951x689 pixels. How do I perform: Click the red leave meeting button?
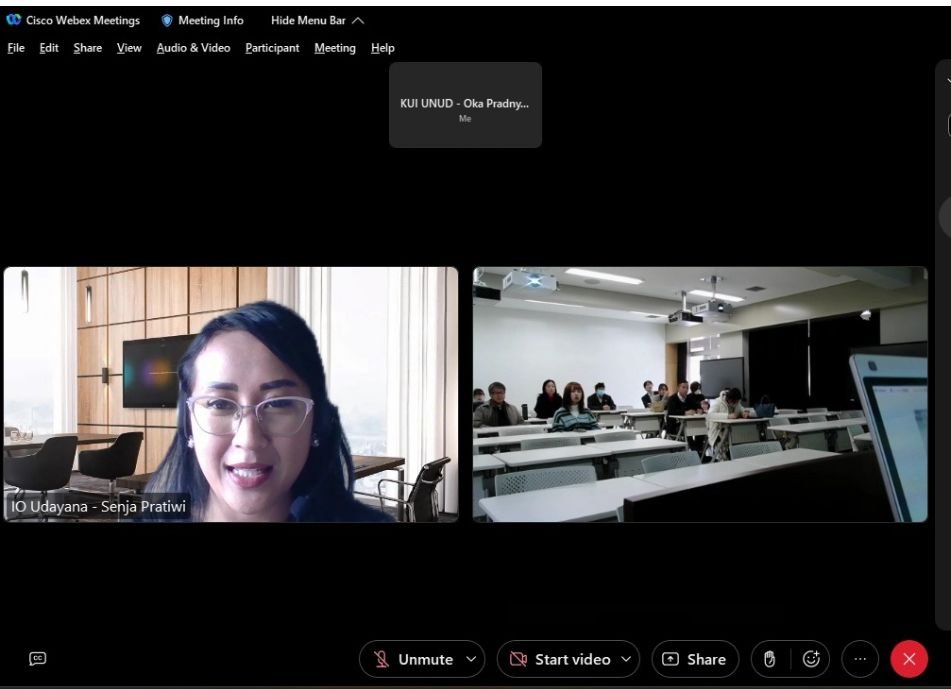[x=909, y=659]
